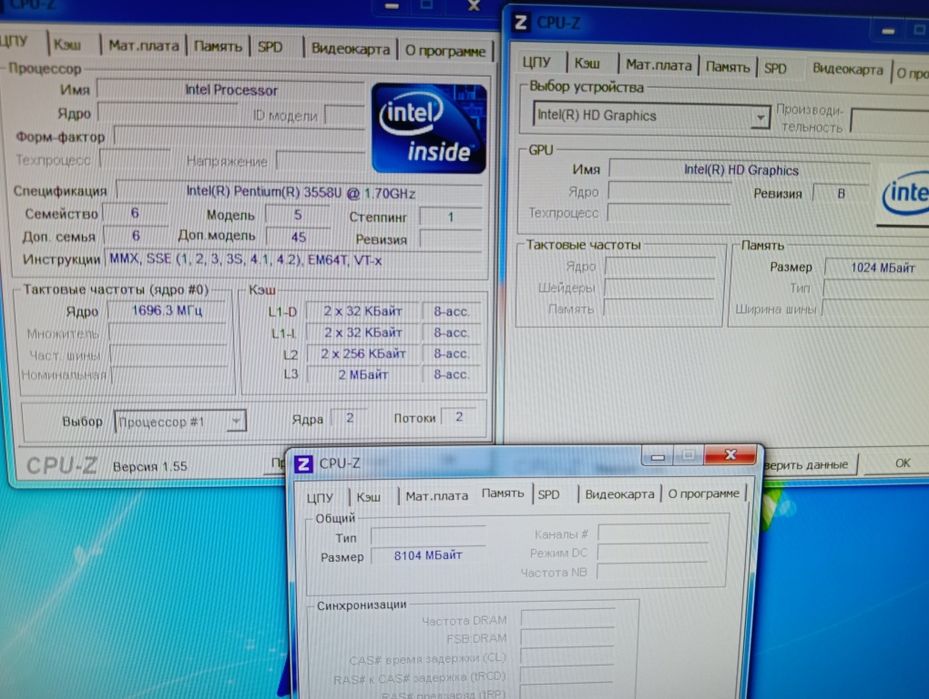
Task: Click the Версия 1.55 label
Action: 150,467
